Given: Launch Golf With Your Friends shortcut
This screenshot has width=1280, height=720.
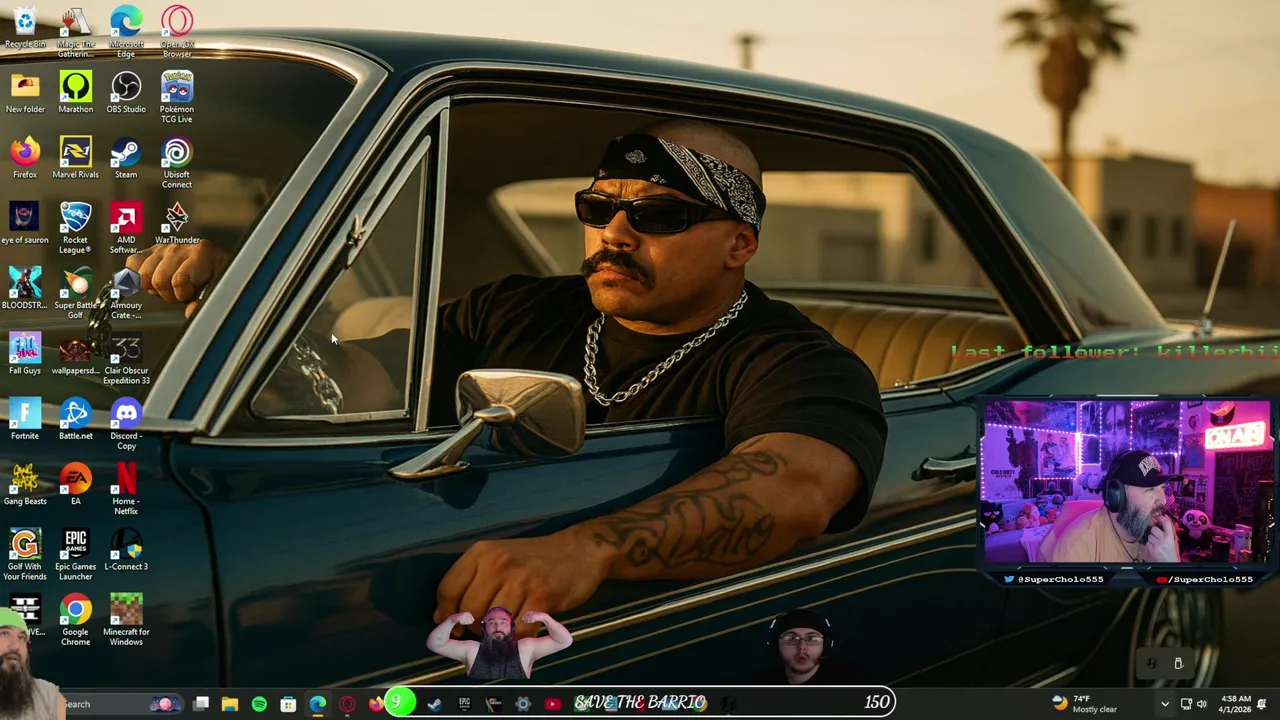Looking at the screenshot, I should 25,554.
